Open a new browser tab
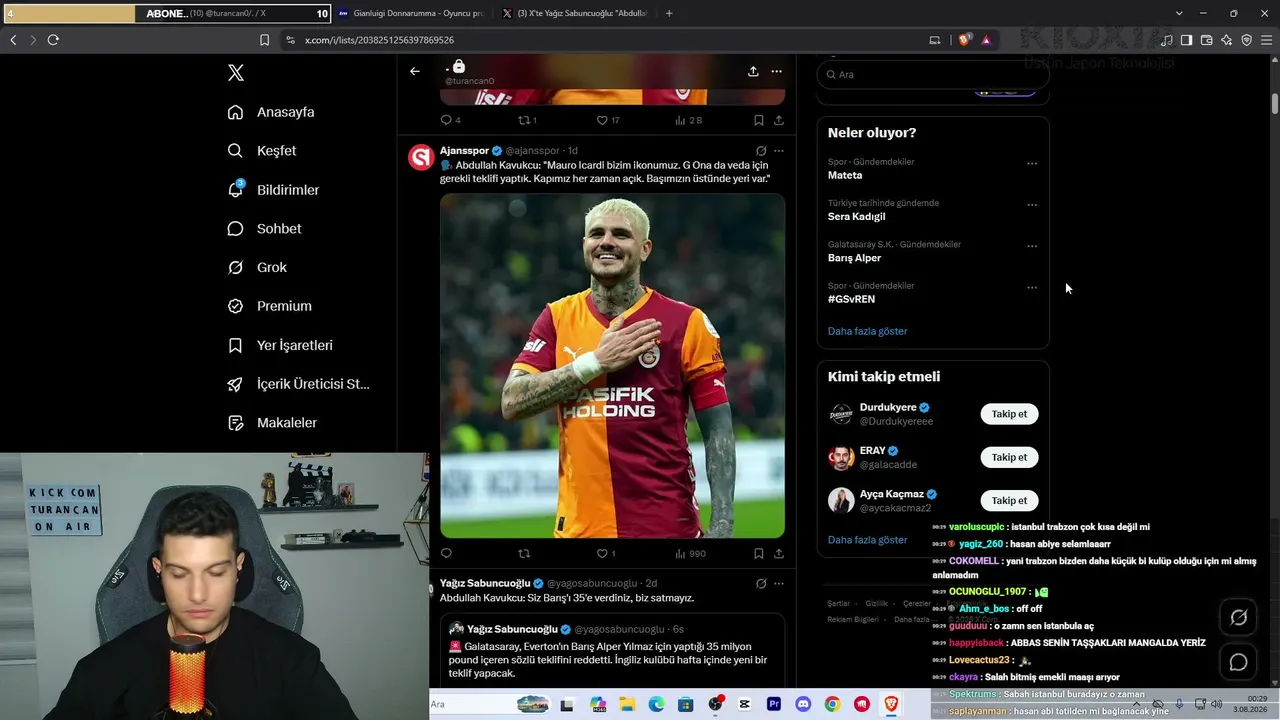 pos(669,13)
